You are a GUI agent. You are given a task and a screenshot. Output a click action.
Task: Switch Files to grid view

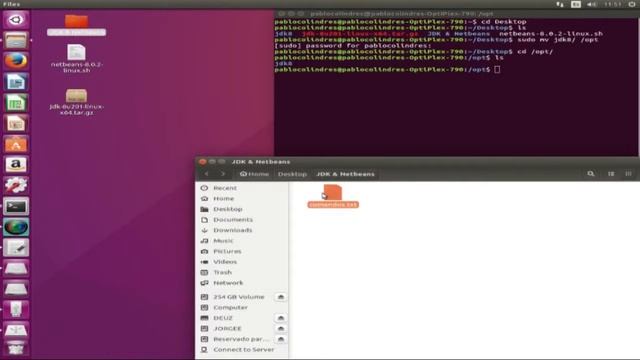click(x=629, y=174)
